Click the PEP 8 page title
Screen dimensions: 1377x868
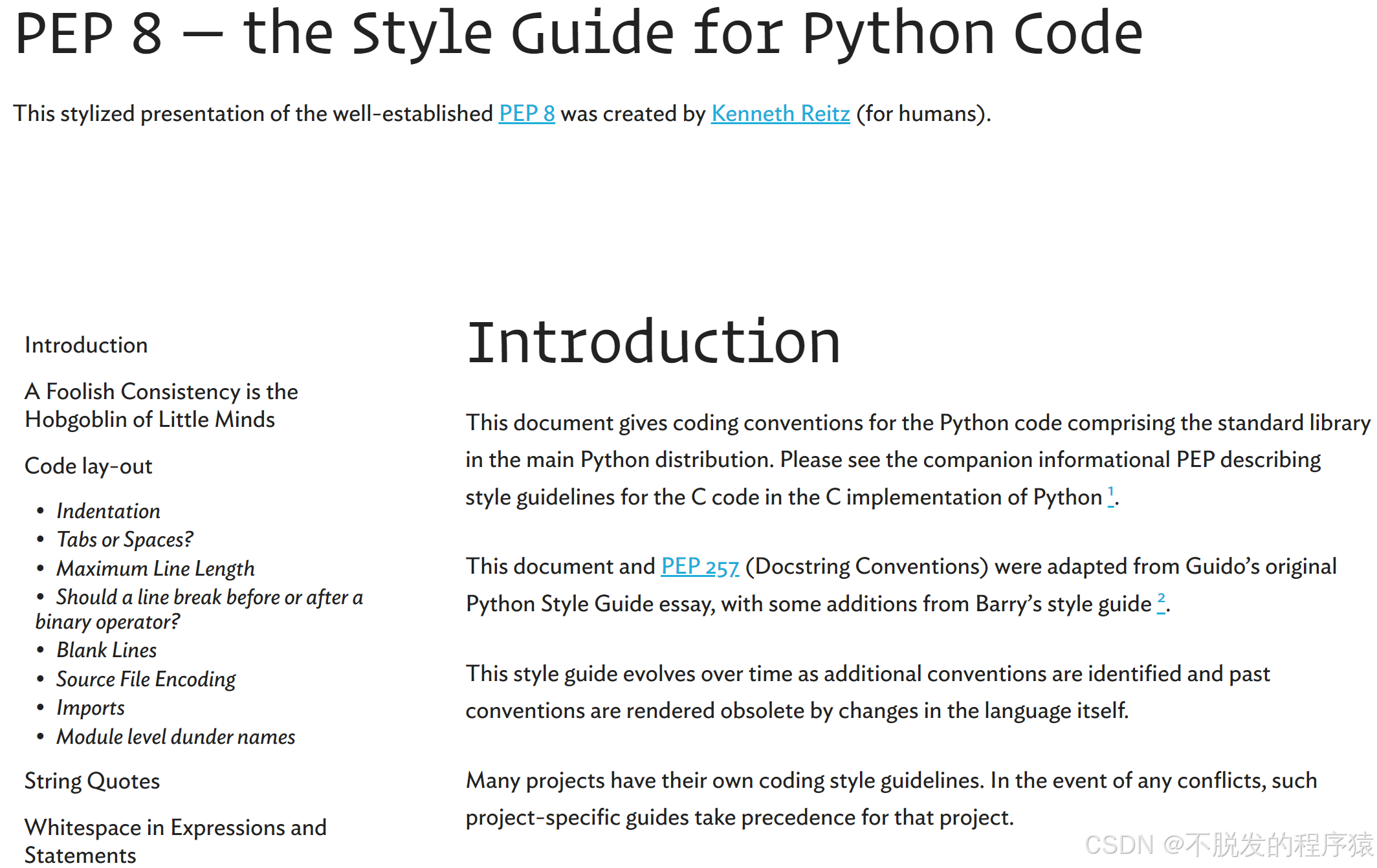point(579,33)
